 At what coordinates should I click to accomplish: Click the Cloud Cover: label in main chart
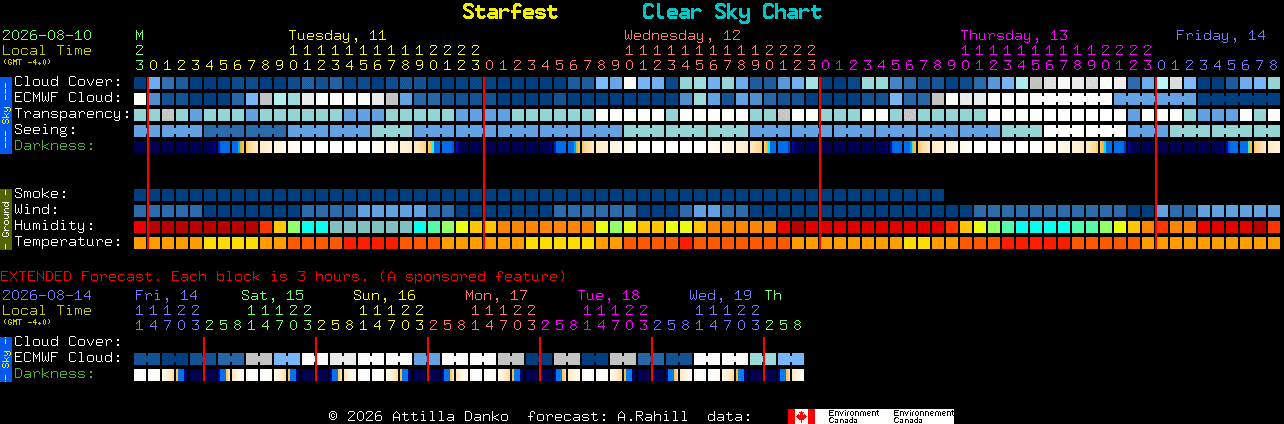point(67,82)
